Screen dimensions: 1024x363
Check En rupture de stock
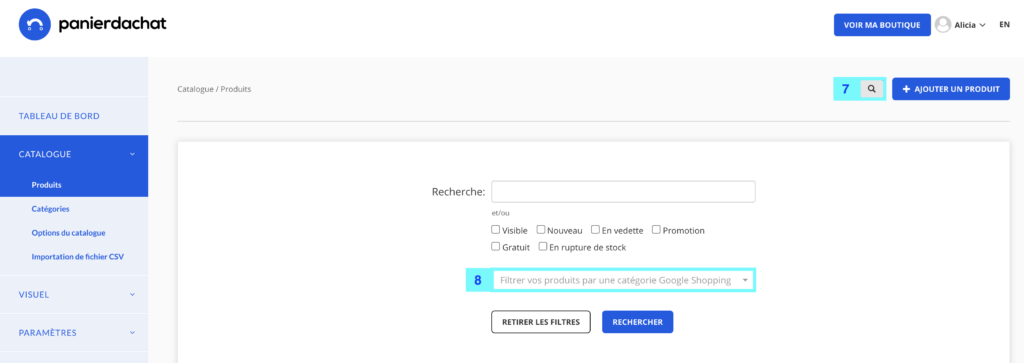(x=543, y=247)
